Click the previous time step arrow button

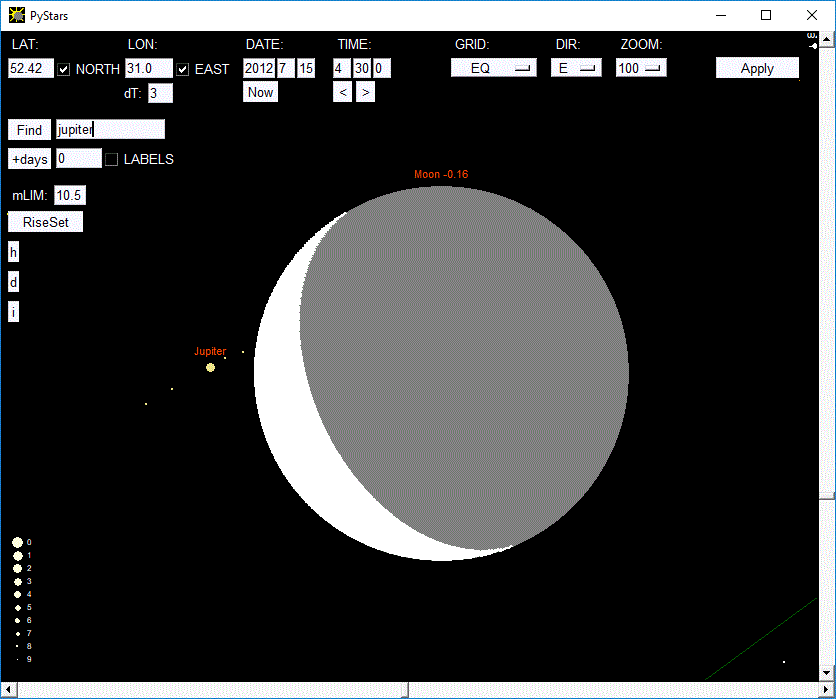342,92
